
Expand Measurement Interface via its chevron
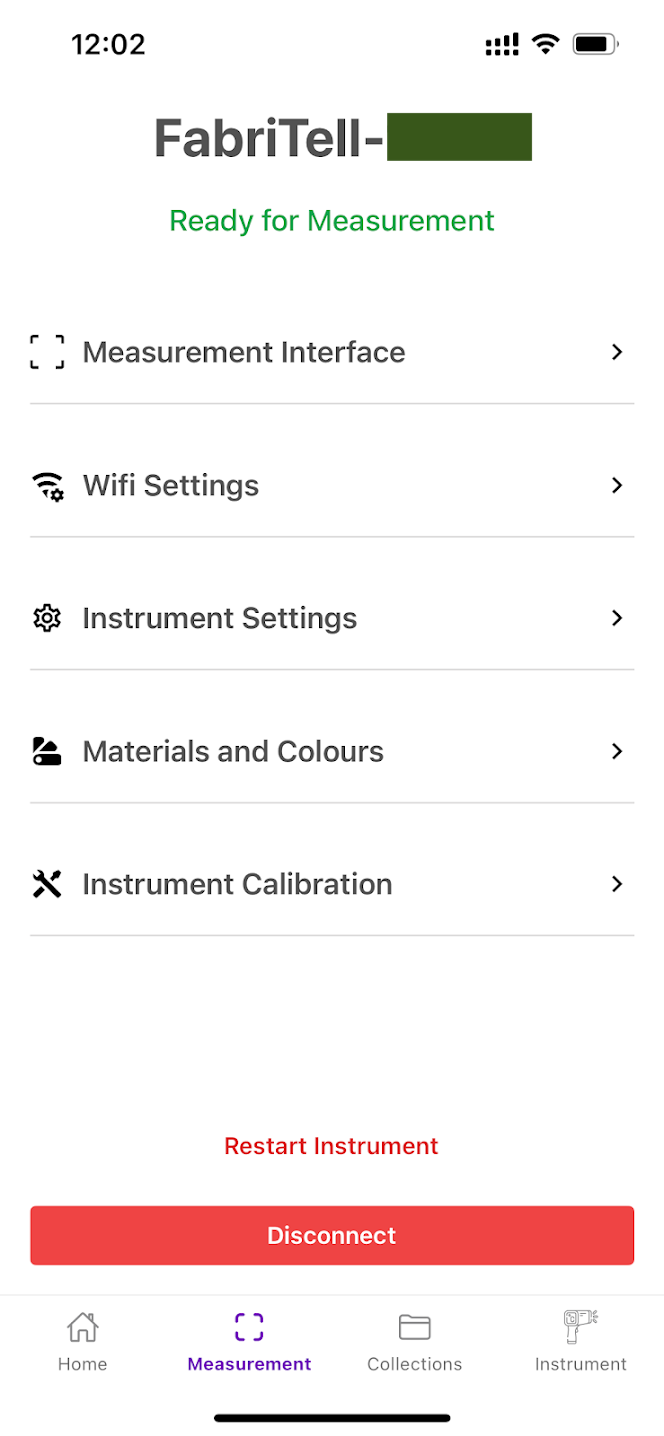(x=617, y=352)
